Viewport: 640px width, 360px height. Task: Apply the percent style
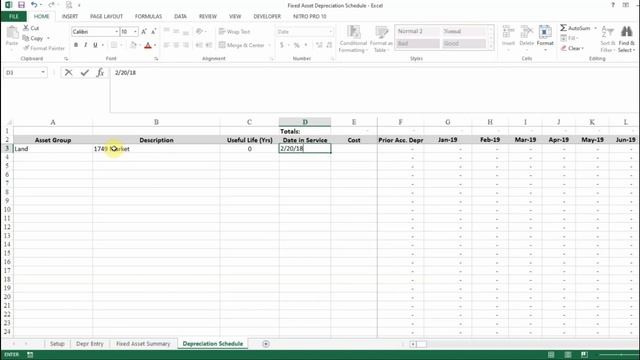(297, 45)
